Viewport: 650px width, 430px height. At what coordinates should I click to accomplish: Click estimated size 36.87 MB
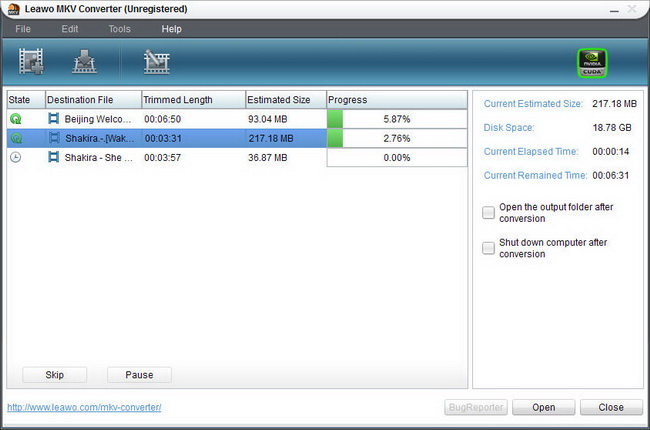(268, 158)
